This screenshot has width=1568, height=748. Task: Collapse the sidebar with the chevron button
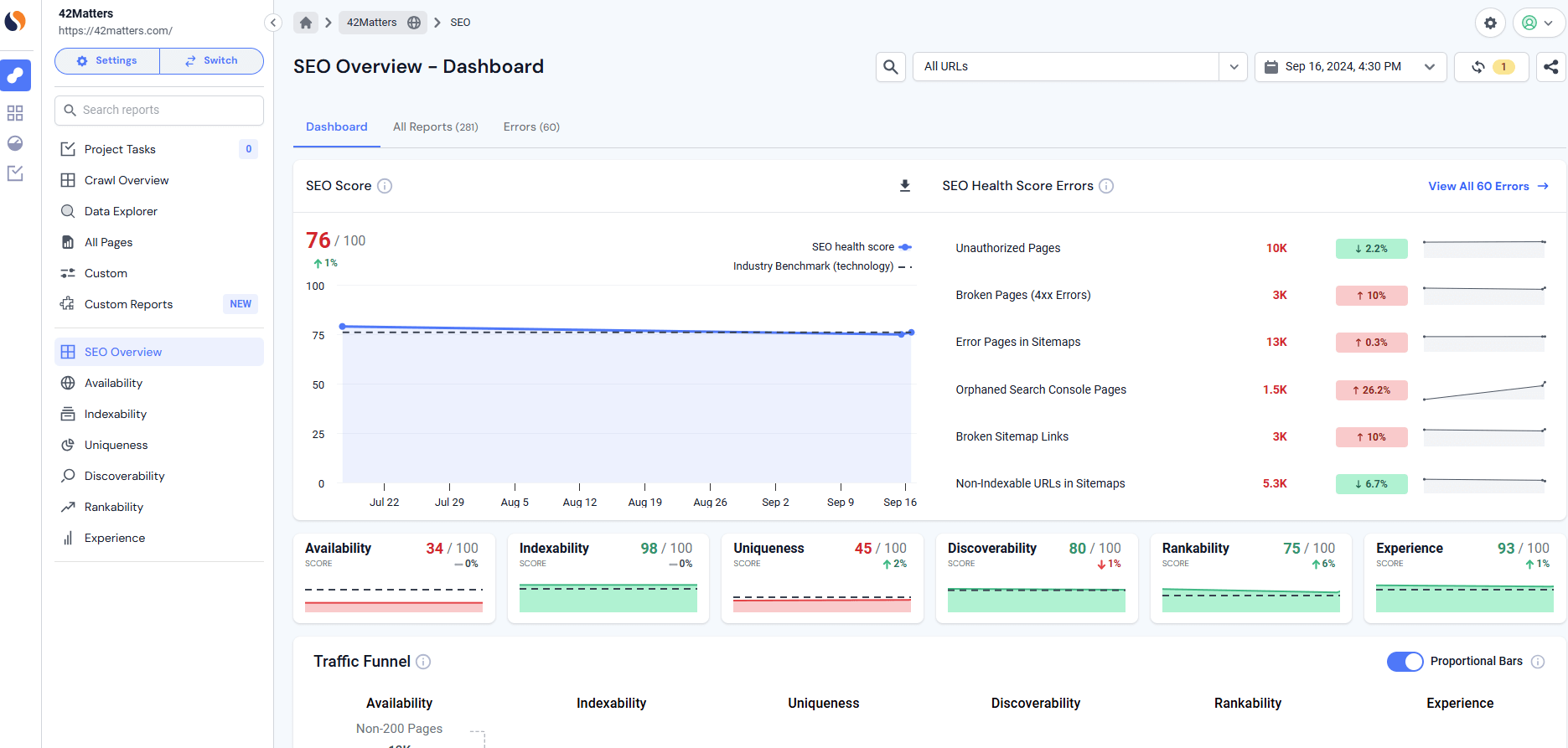(x=273, y=23)
